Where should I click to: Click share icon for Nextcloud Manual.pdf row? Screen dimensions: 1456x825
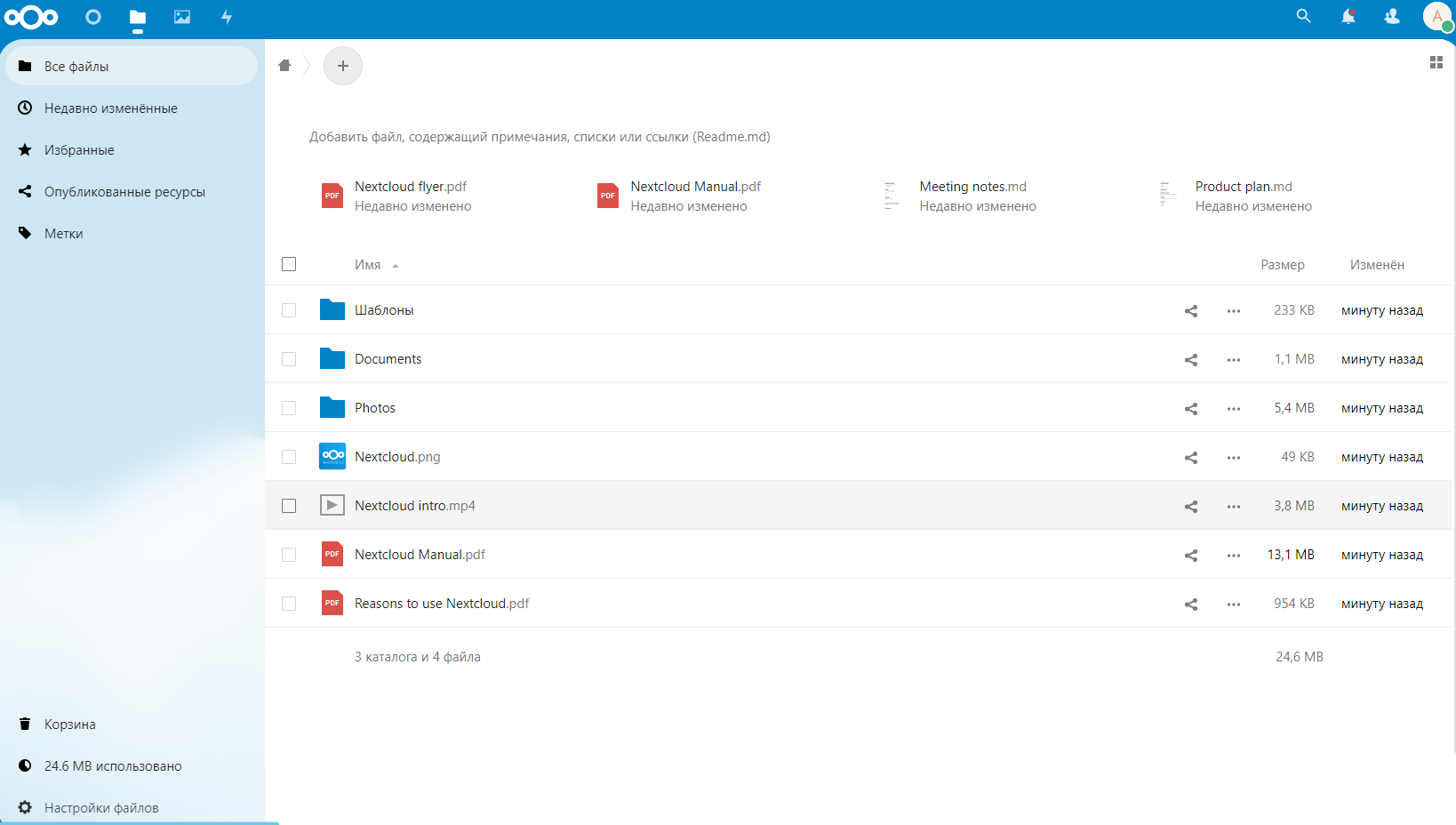coord(1191,556)
